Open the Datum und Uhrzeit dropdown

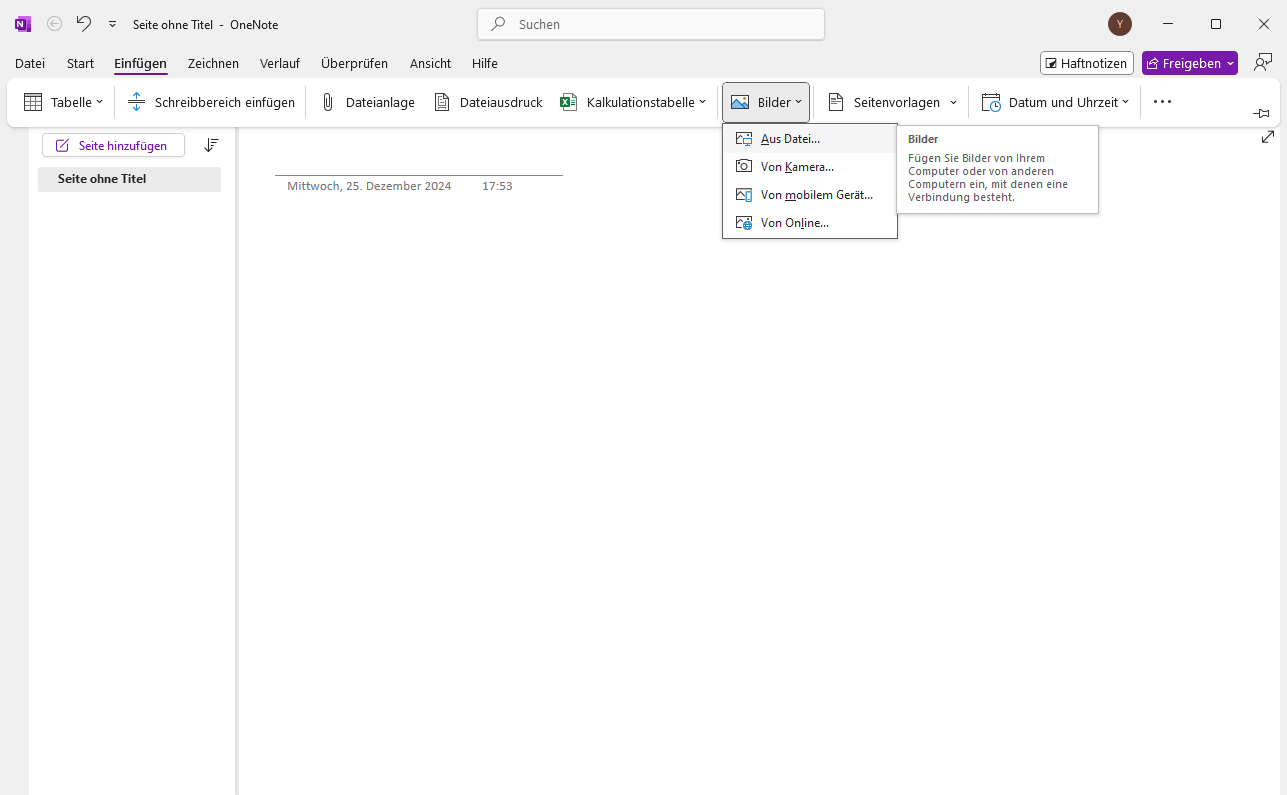1055,102
